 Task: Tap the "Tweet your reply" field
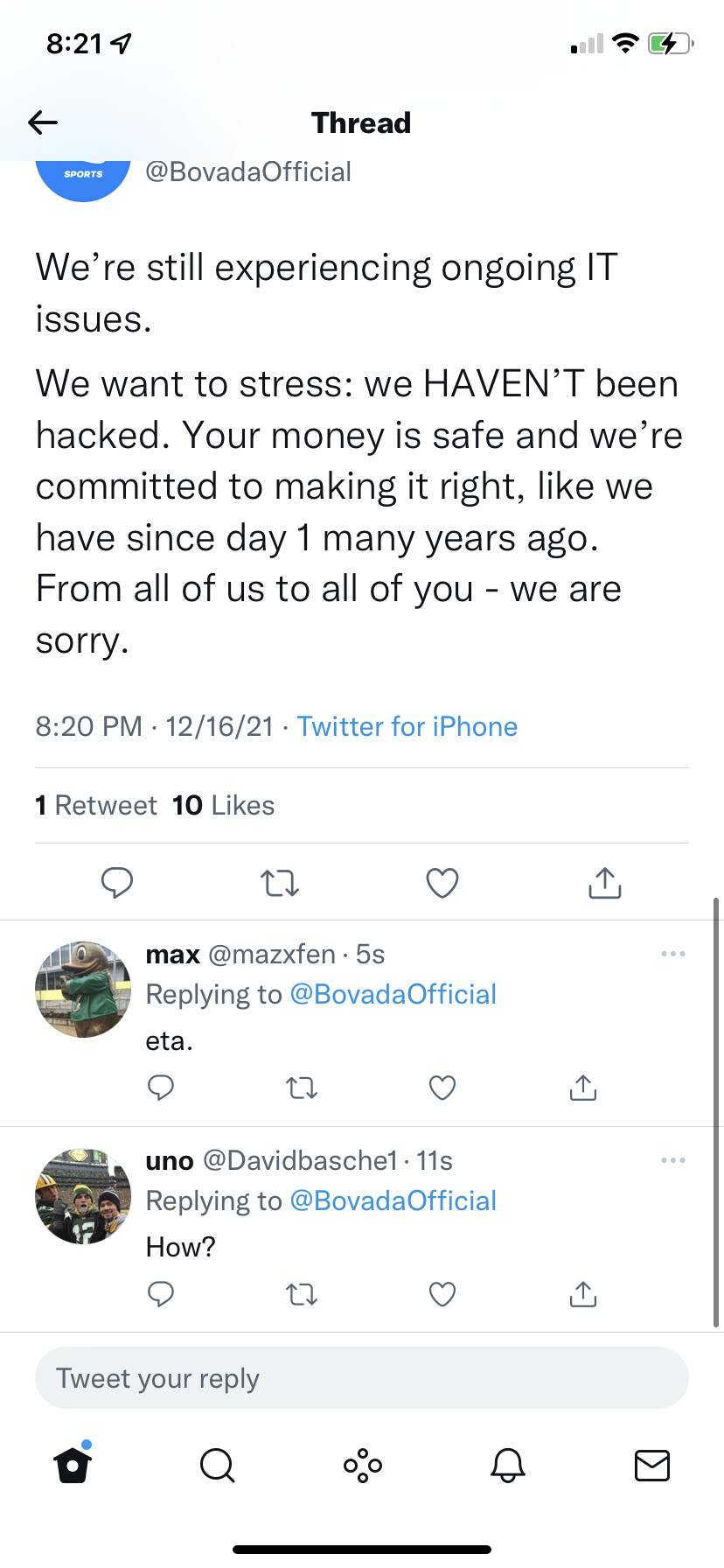(361, 1378)
